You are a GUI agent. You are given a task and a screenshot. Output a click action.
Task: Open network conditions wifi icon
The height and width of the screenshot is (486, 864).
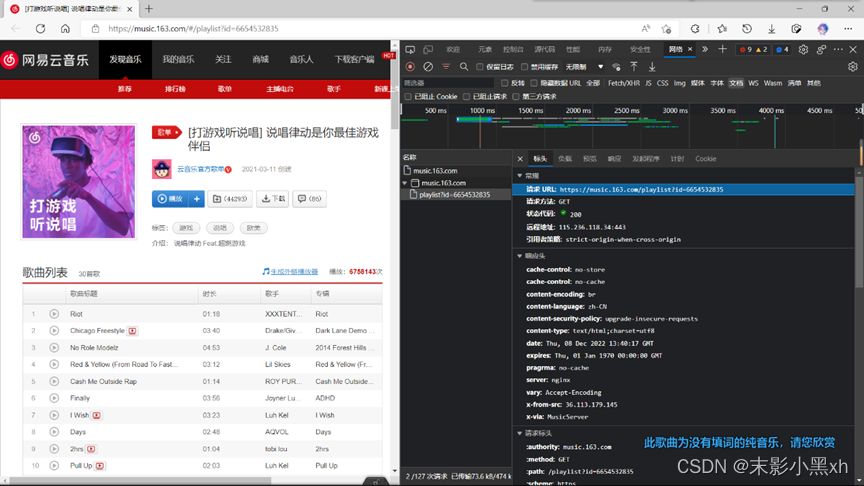[616, 67]
